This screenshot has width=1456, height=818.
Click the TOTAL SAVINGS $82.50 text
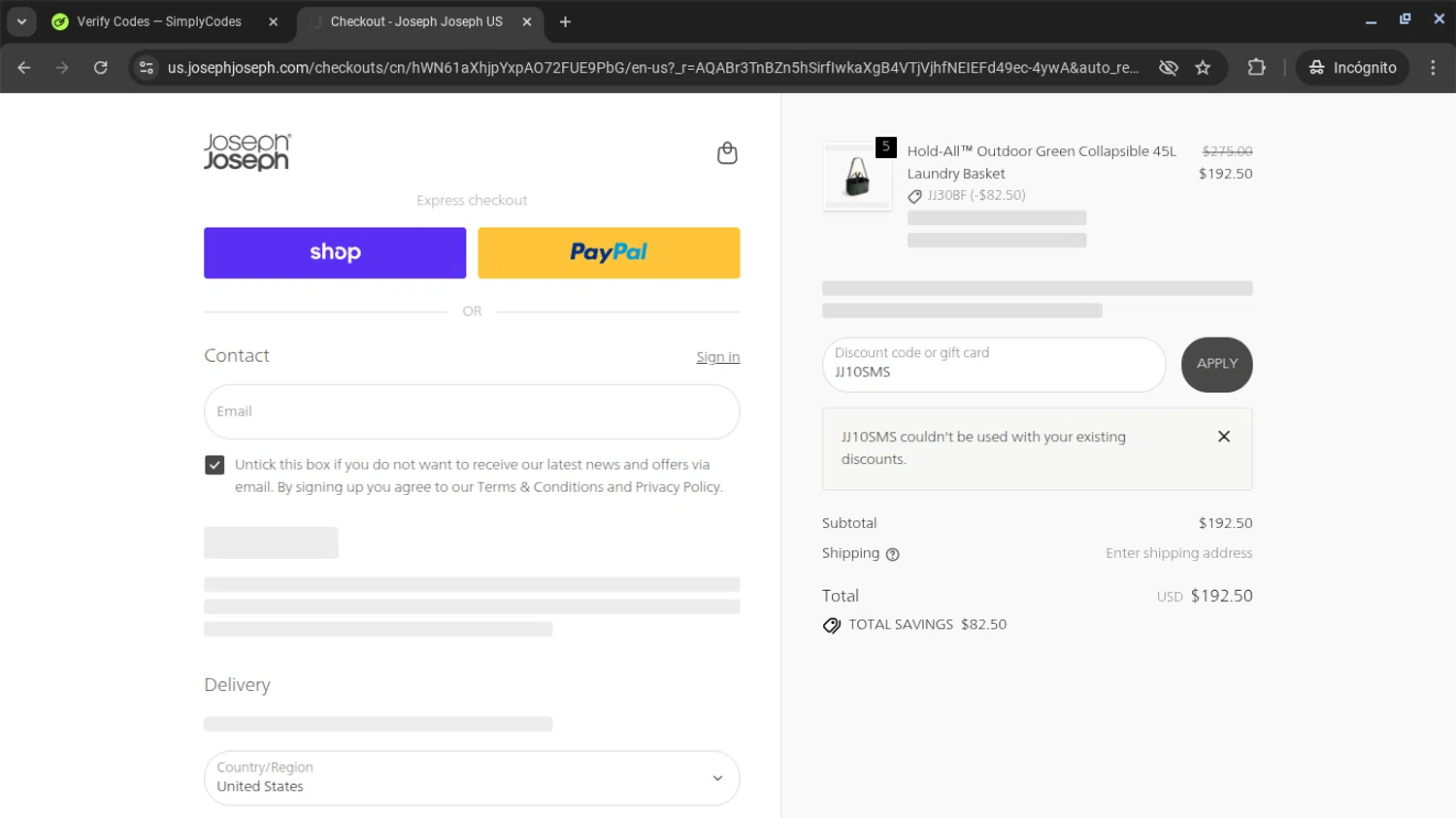tap(927, 625)
